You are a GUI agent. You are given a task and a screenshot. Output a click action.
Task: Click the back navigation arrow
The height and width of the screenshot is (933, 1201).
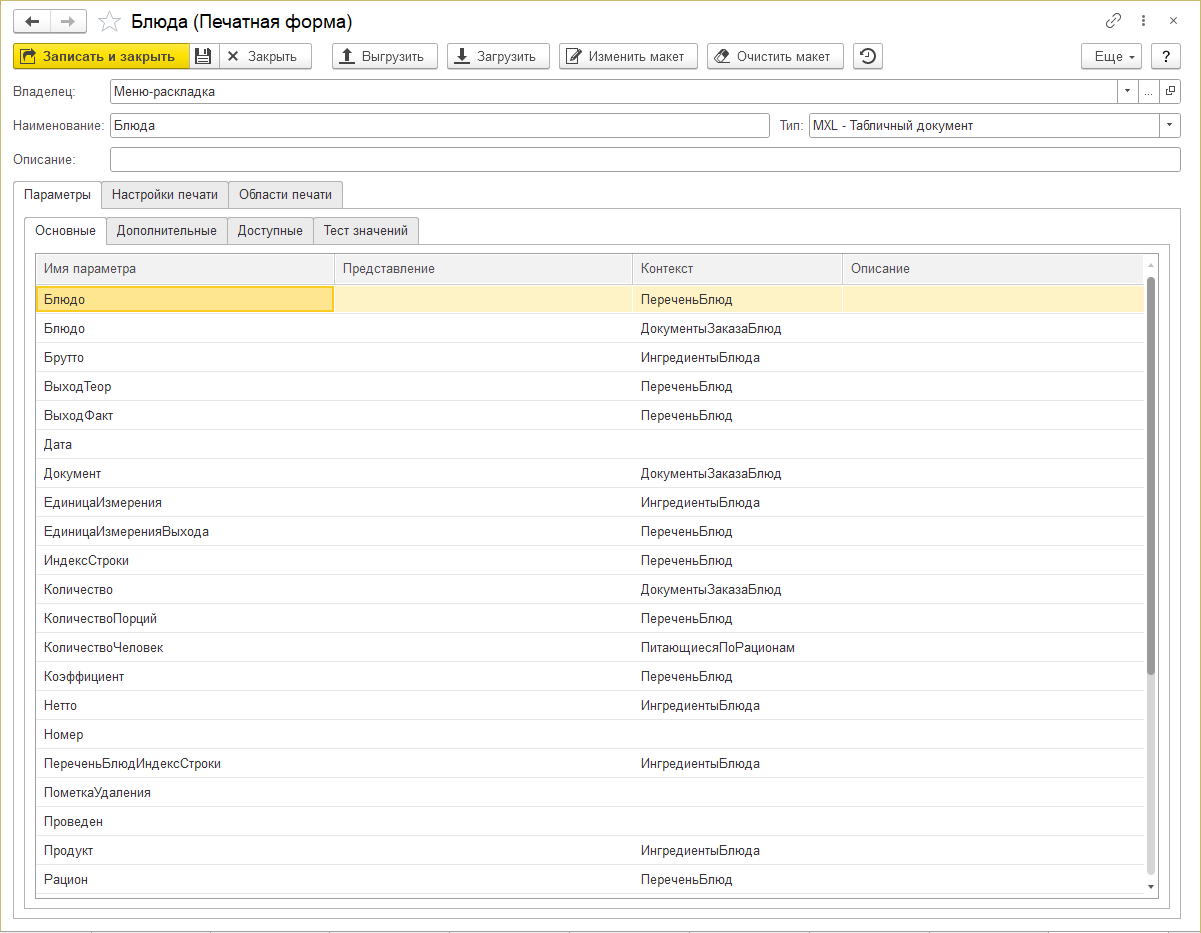pyautogui.click(x=32, y=21)
